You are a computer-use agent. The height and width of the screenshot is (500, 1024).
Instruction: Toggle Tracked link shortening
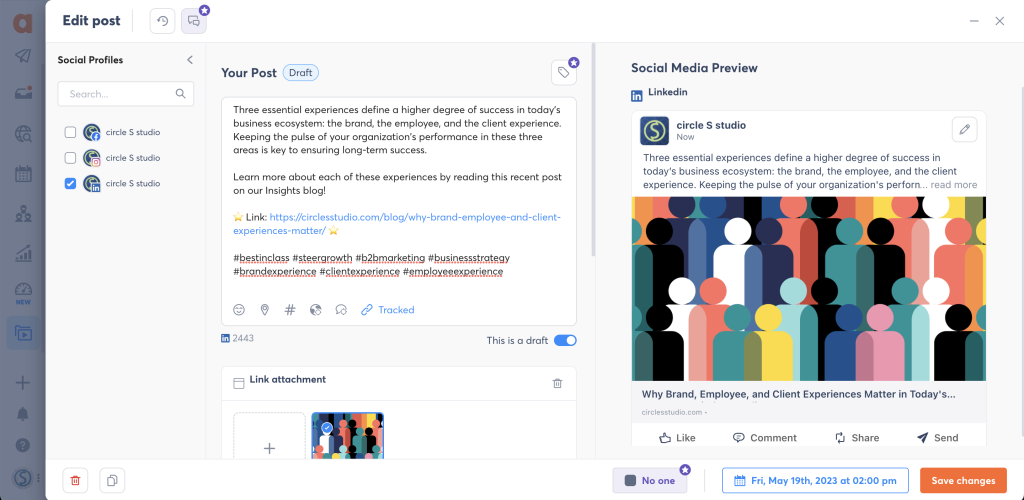point(388,310)
